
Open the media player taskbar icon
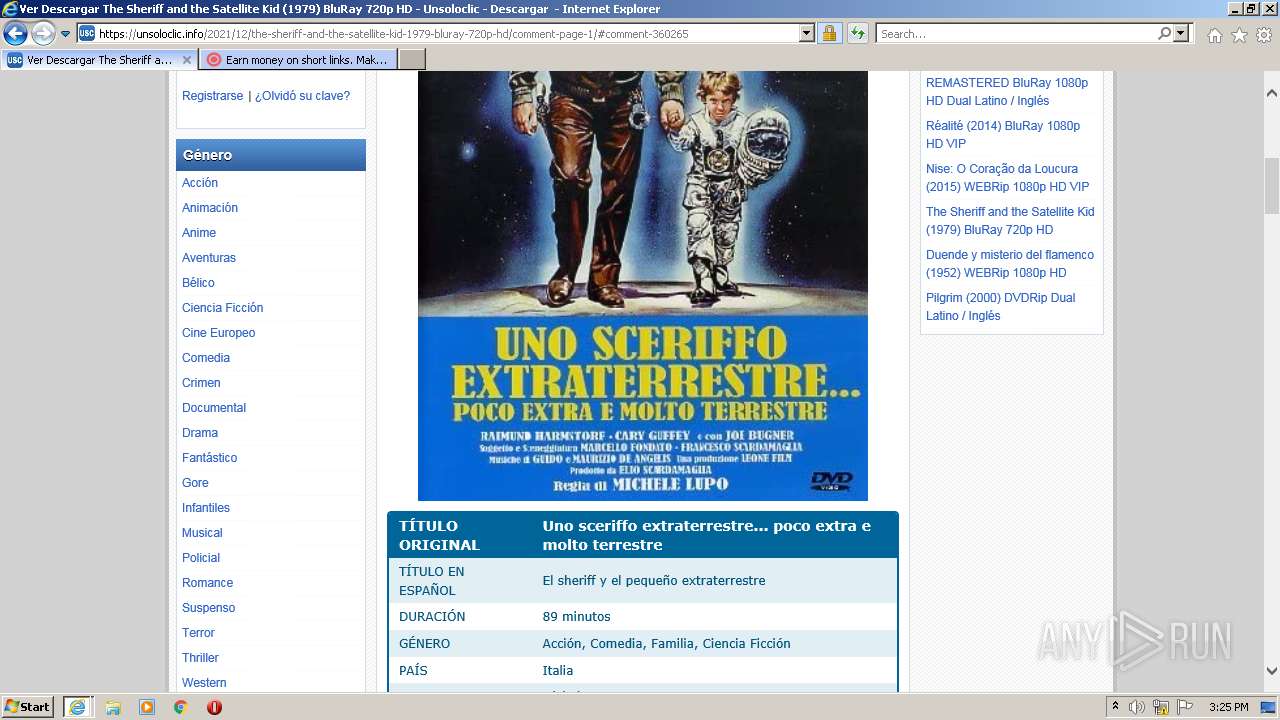pyautogui.click(x=147, y=707)
